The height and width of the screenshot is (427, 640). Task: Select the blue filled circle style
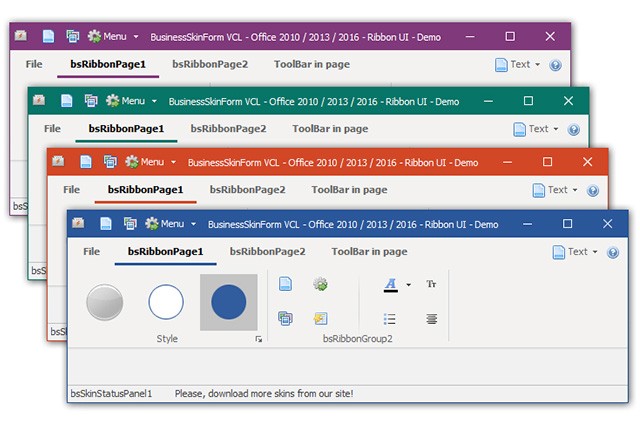pos(229,302)
